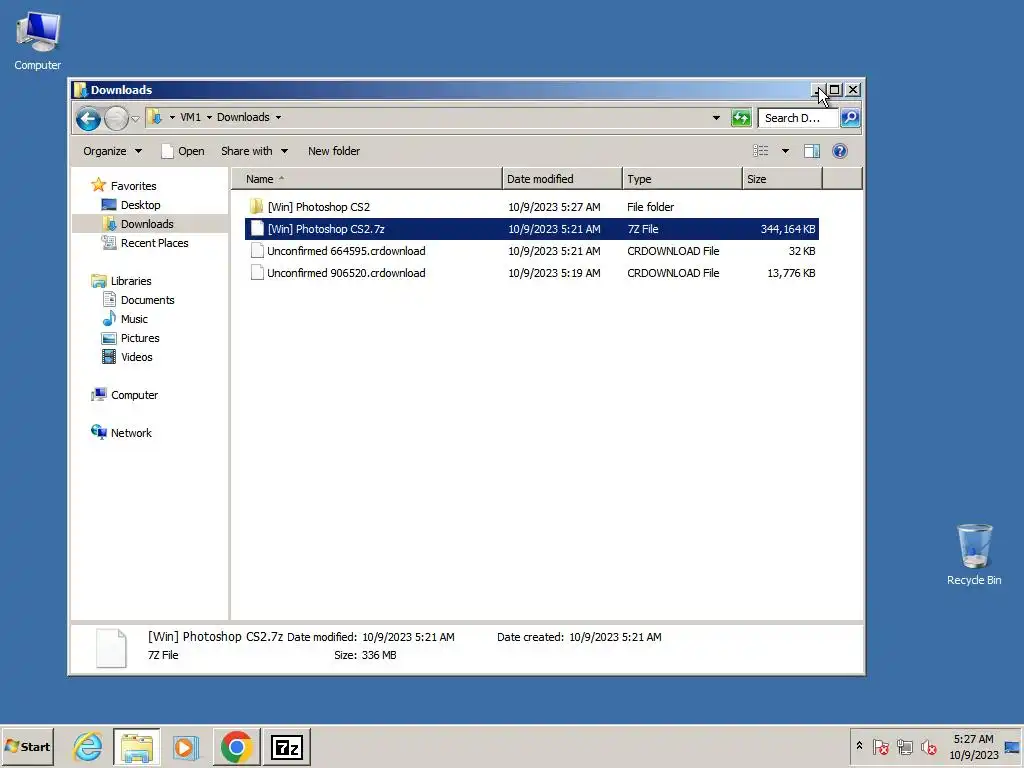Click the Forward navigation arrow button
Image resolution: width=1024 pixels, height=768 pixels.
pos(116,119)
